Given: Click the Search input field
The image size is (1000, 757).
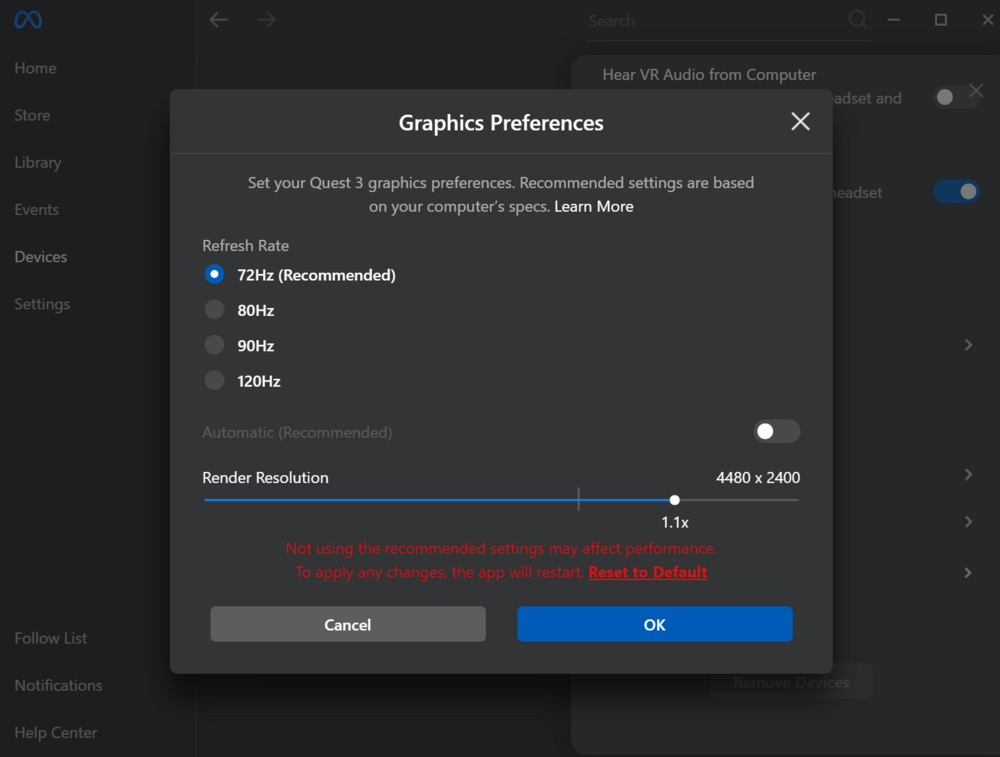Looking at the screenshot, I should 714,21.
